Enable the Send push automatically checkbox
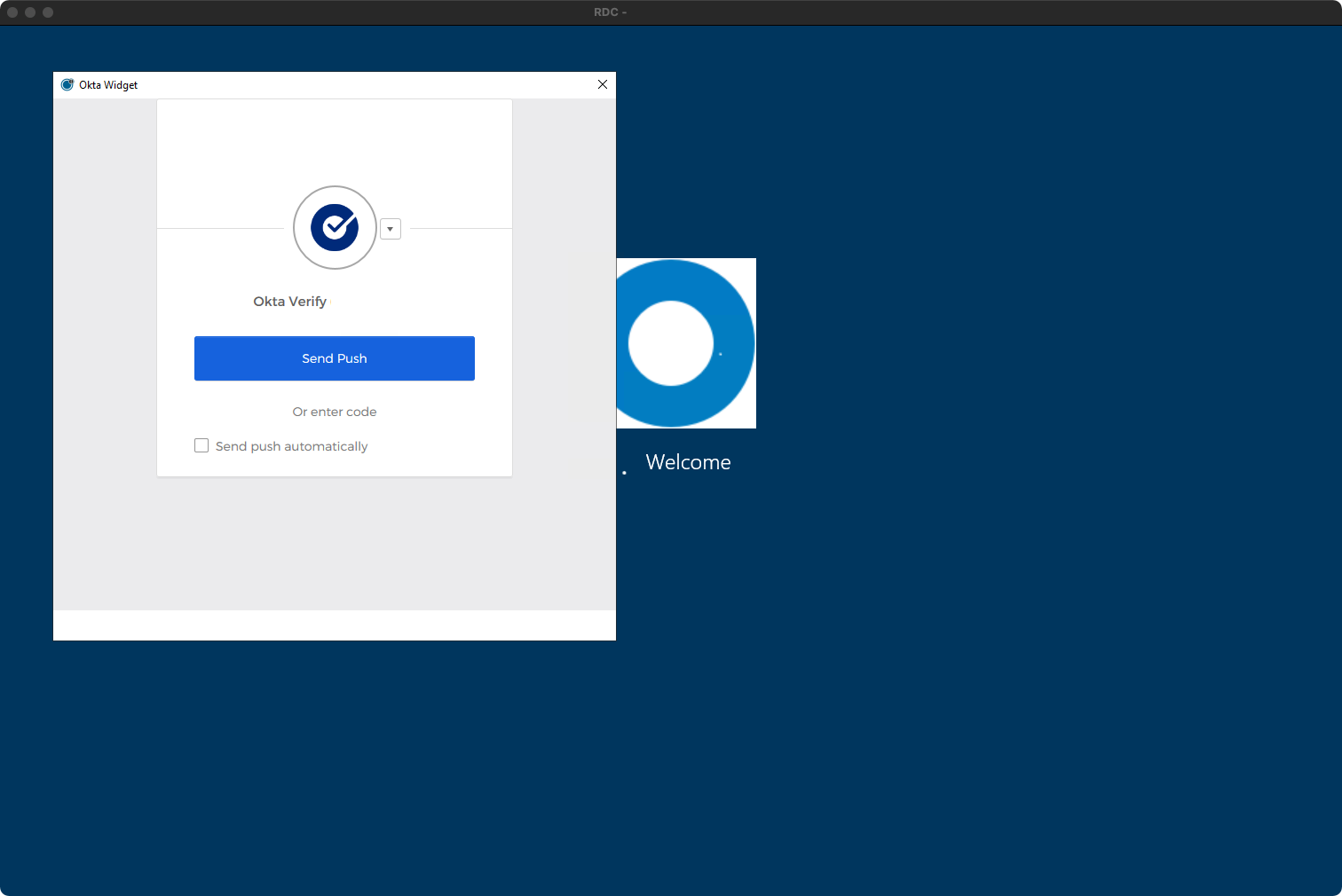The height and width of the screenshot is (896, 1342). click(x=201, y=445)
